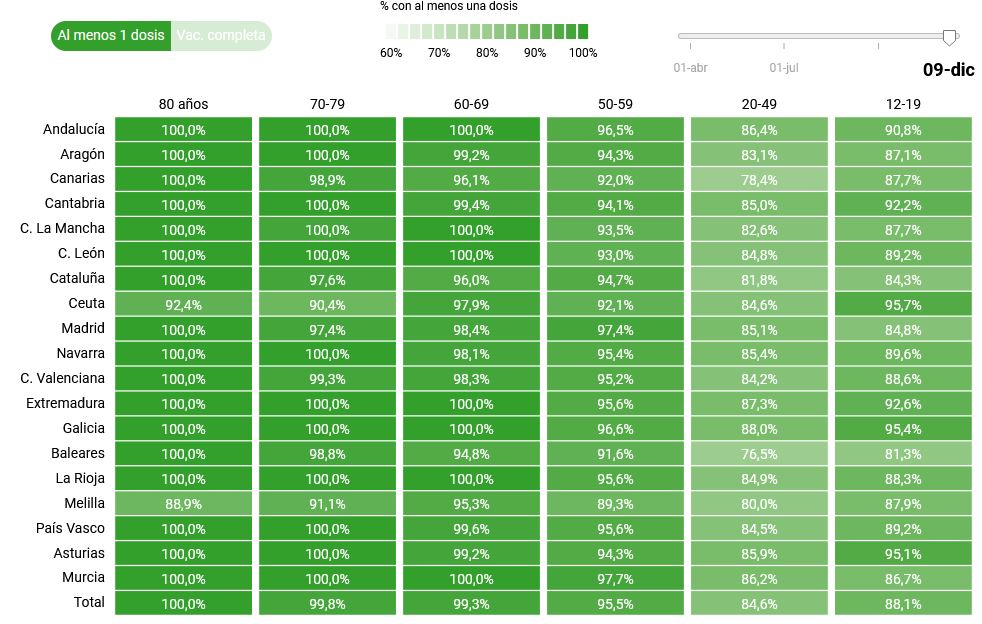Screen dimensions: 982x624
Task: Select the '80 años' column header
Action: pos(183,104)
